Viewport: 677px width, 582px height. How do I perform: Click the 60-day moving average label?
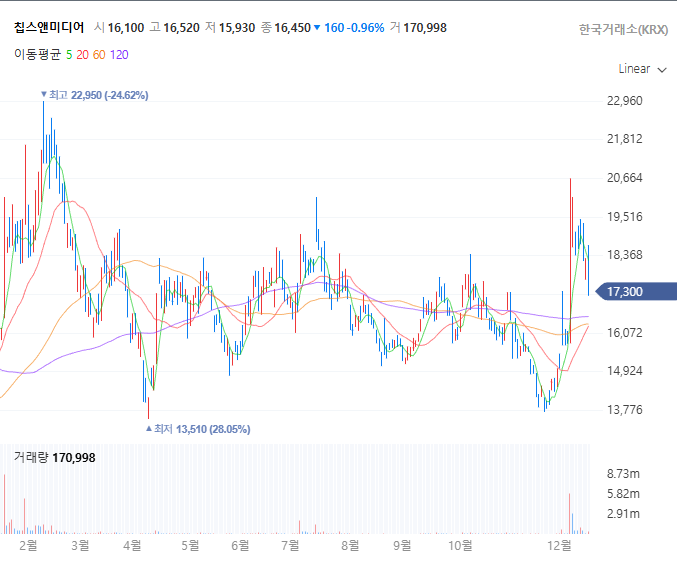coord(99,55)
